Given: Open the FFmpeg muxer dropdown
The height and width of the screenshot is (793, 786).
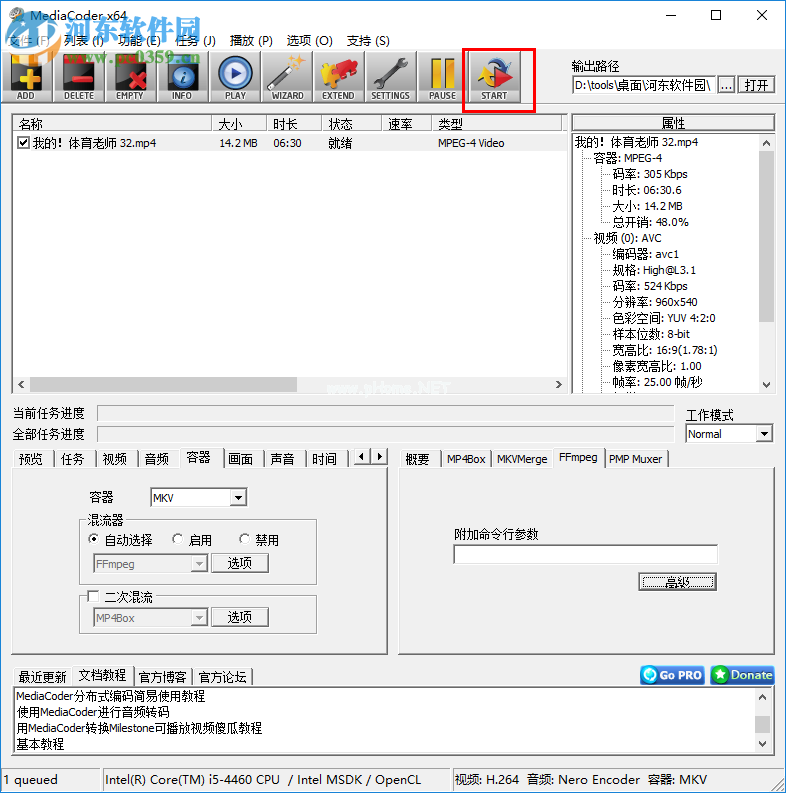Looking at the screenshot, I should [x=199, y=563].
